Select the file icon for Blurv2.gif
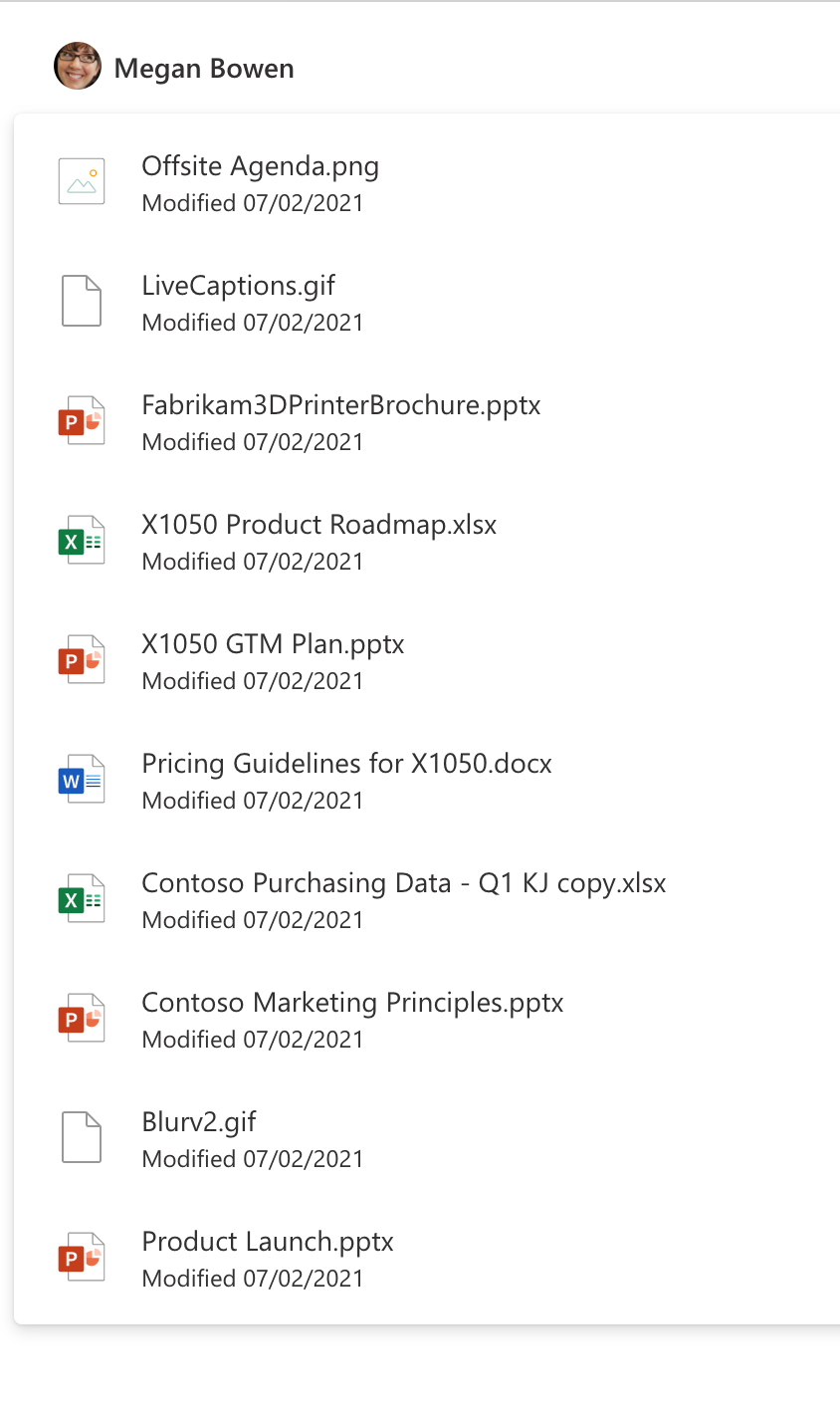The height and width of the screenshot is (1418, 840). coord(81,1137)
